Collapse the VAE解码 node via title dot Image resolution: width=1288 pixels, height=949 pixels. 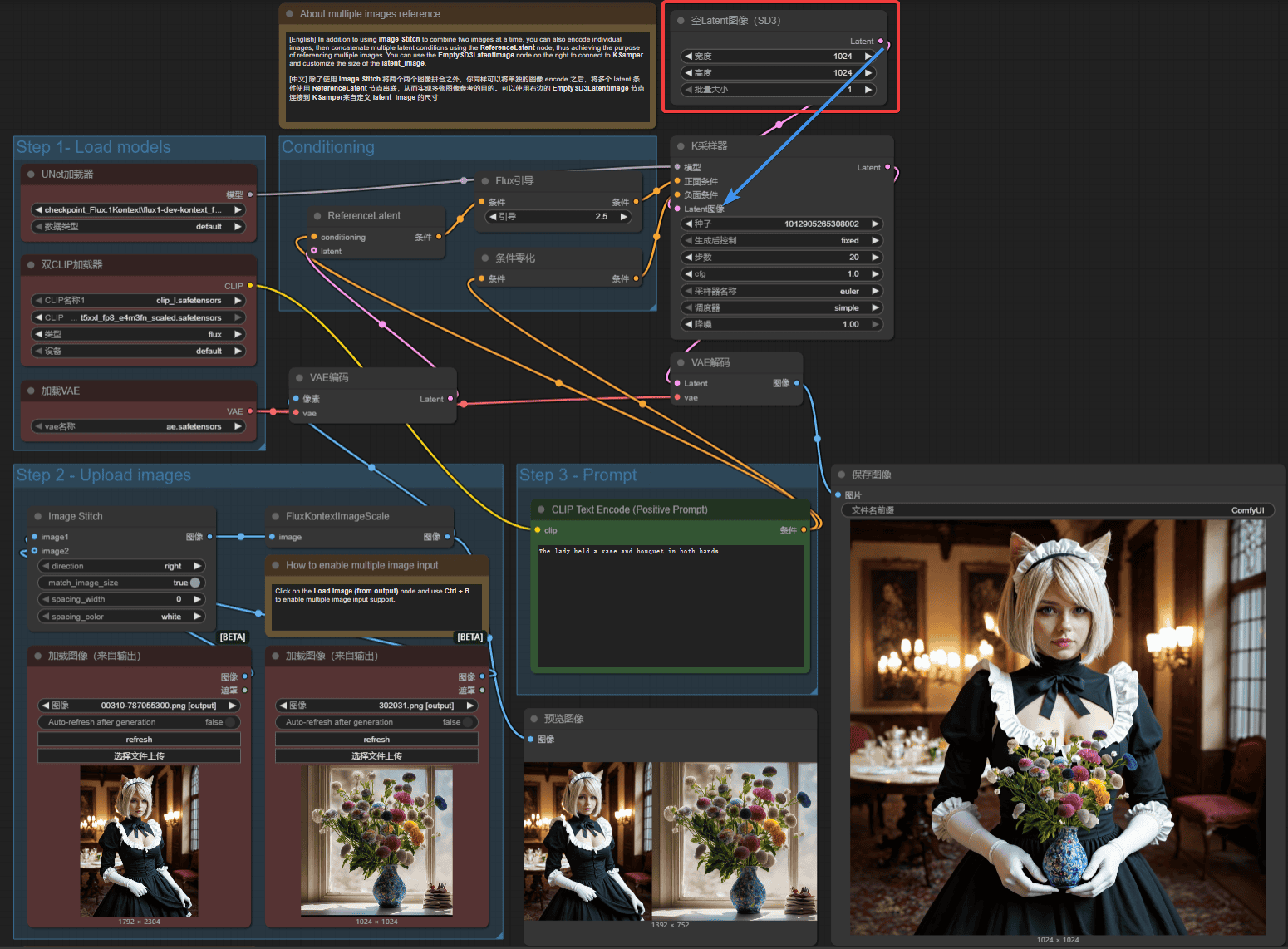pyautogui.click(x=681, y=363)
